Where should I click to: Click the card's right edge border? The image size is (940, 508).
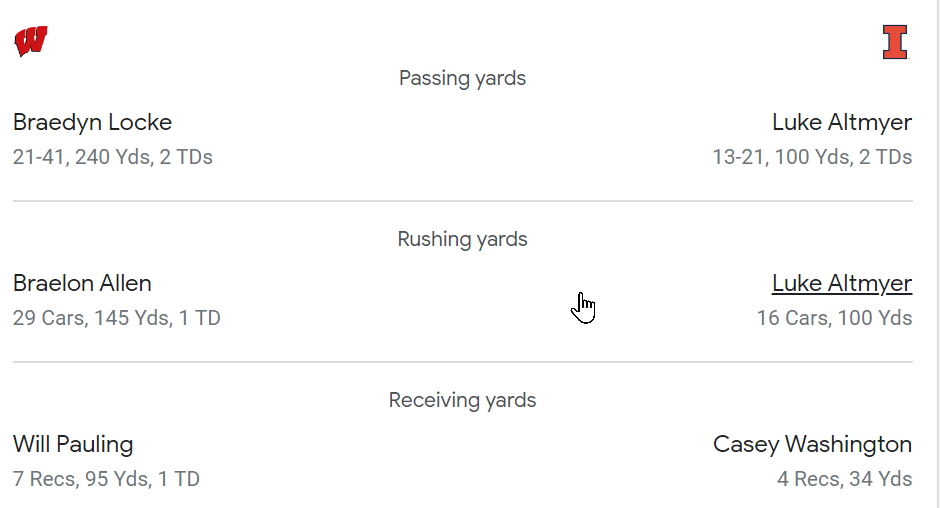(x=936, y=254)
